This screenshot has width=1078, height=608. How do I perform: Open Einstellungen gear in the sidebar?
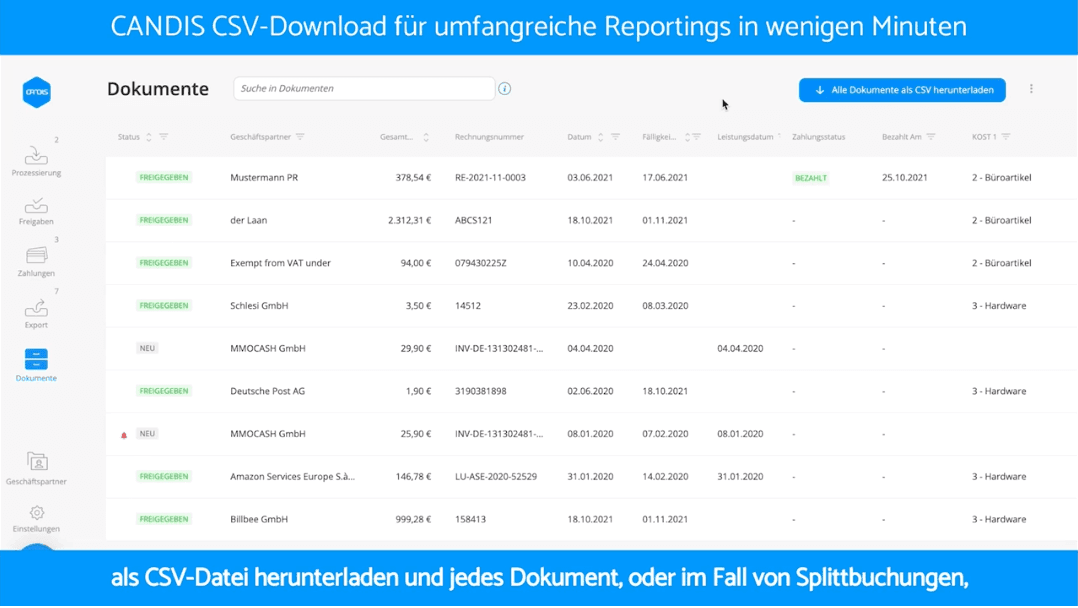(x=36, y=519)
